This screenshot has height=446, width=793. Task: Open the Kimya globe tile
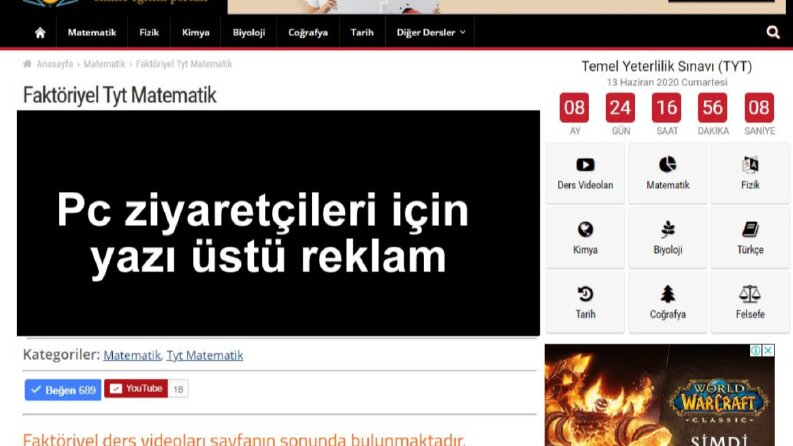[x=585, y=238]
